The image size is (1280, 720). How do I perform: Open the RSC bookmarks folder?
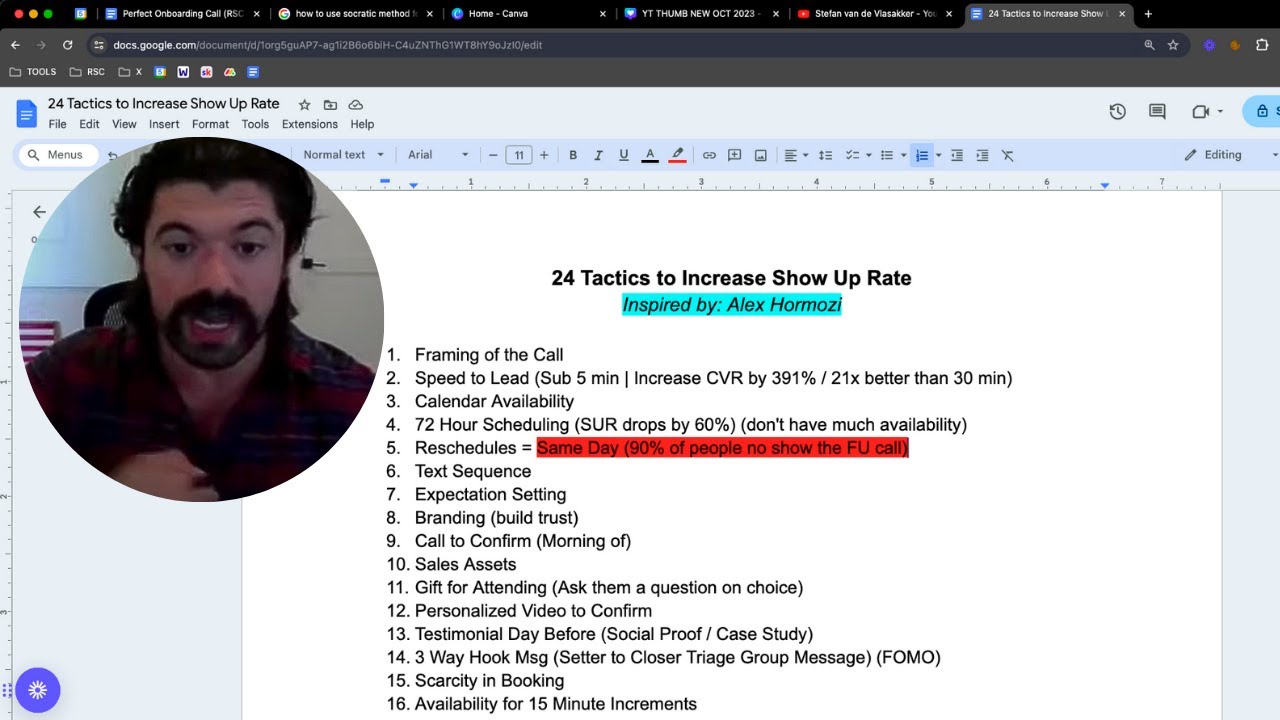point(87,72)
